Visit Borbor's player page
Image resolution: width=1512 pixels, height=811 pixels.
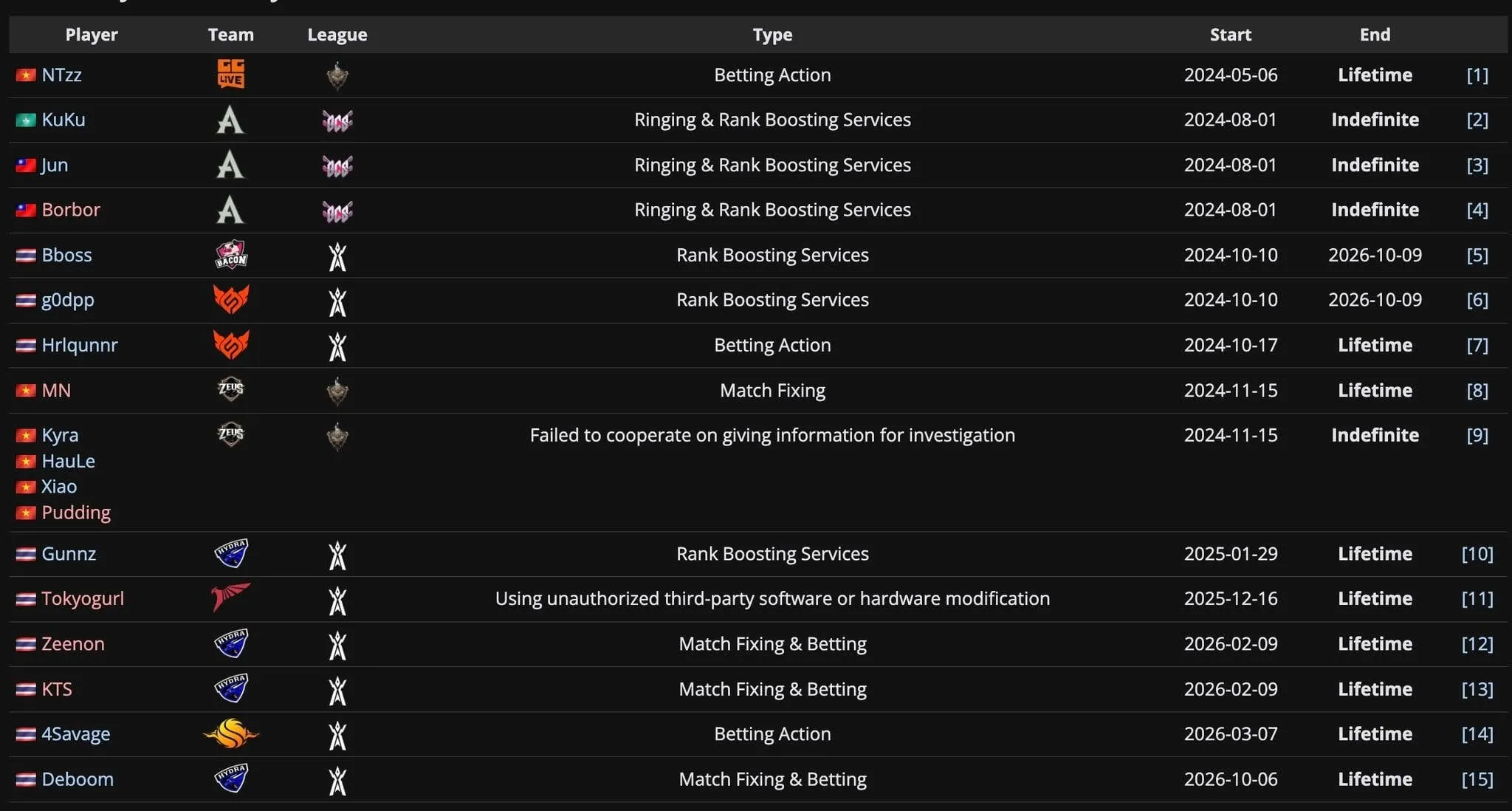point(71,210)
